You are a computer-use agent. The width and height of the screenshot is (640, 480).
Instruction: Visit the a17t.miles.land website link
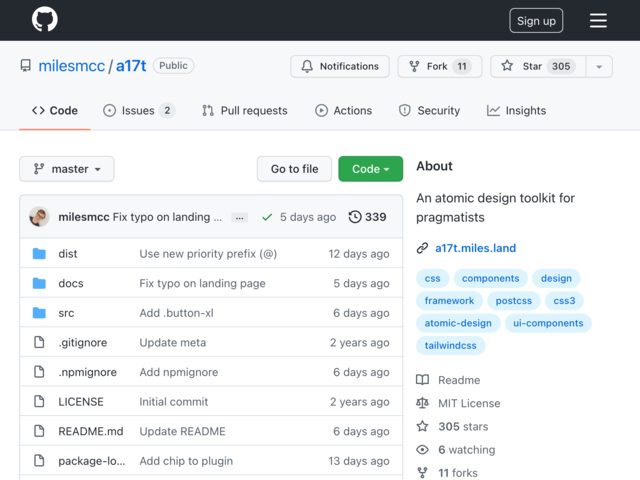[x=475, y=248]
